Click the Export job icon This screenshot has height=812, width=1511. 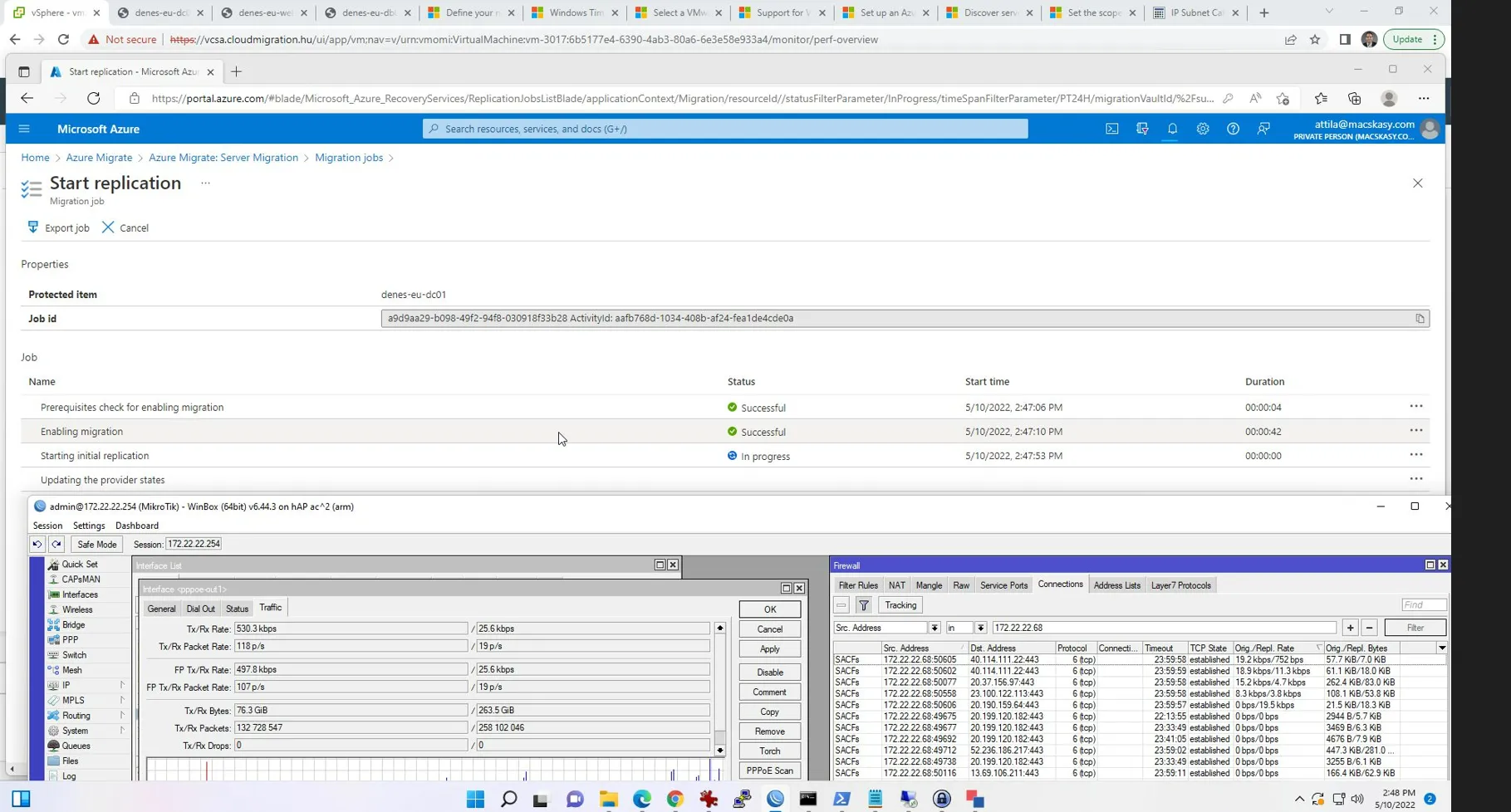tap(33, 227)
